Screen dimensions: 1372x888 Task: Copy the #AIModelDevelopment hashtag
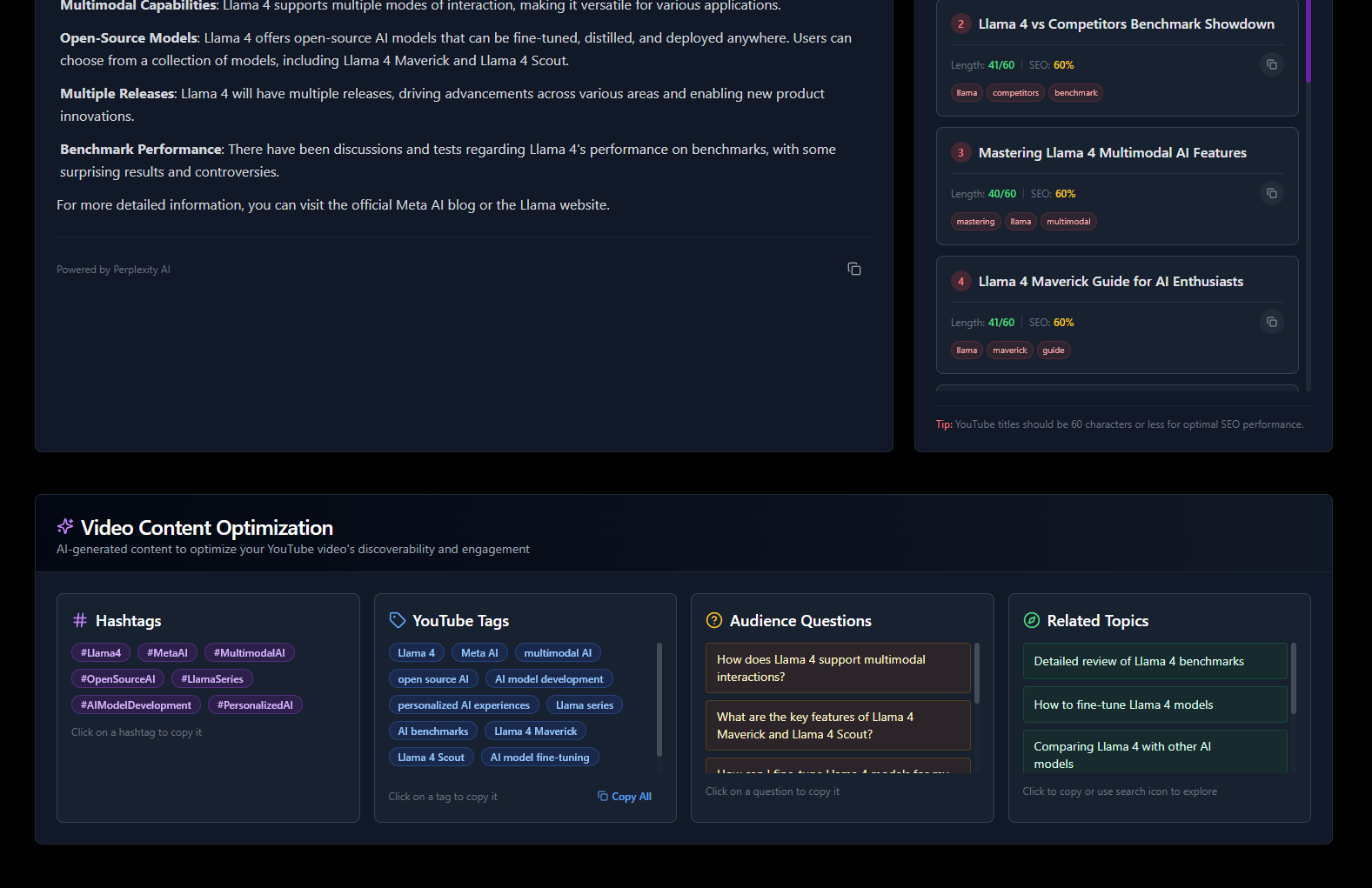click(136, 705)
